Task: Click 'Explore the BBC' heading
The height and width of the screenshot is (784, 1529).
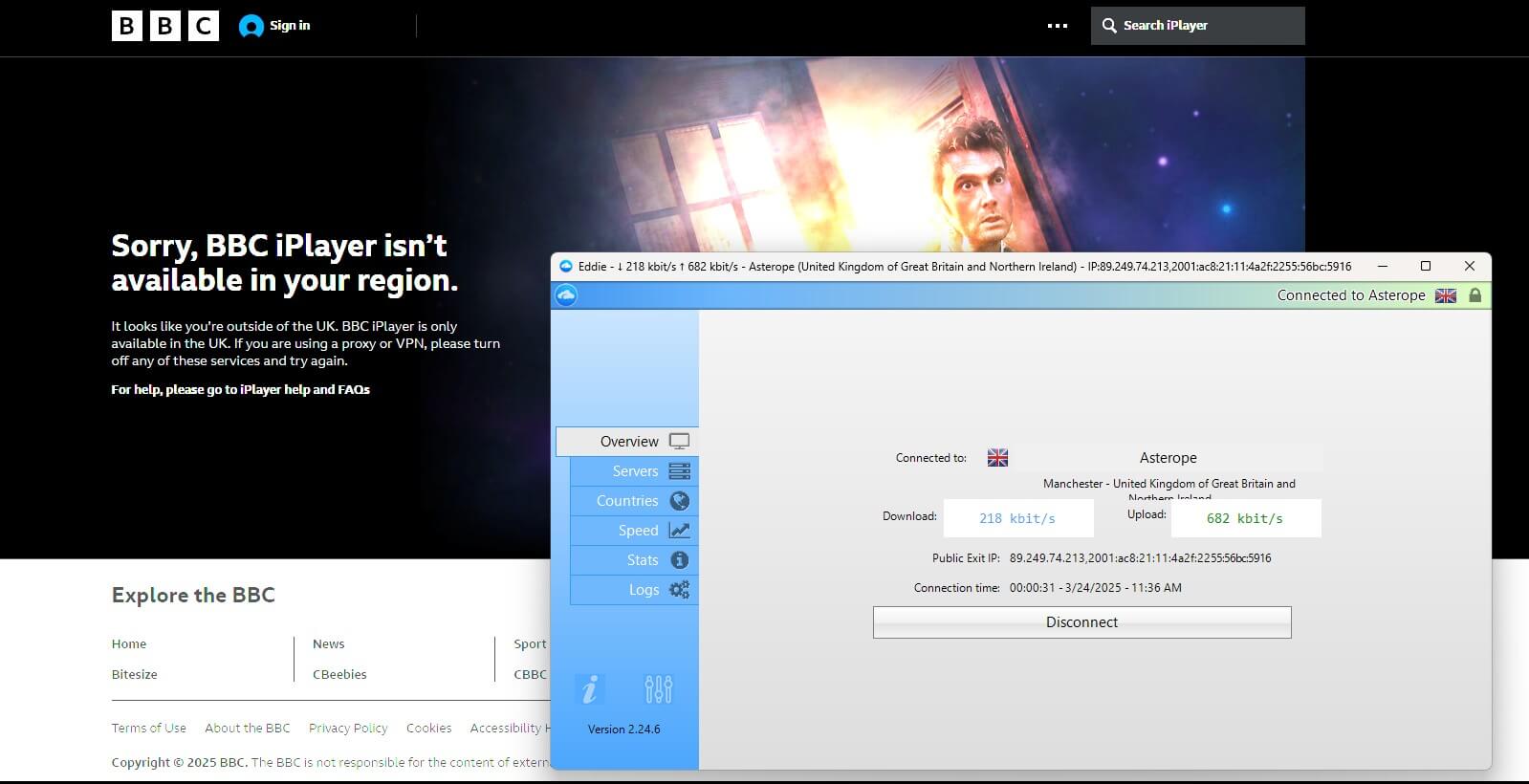Action: [193, 595]
